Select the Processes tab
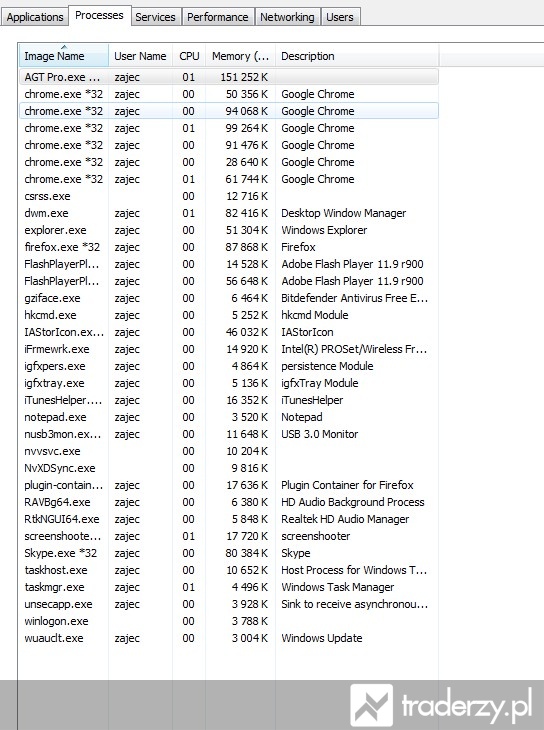 (x=99, y=15)
